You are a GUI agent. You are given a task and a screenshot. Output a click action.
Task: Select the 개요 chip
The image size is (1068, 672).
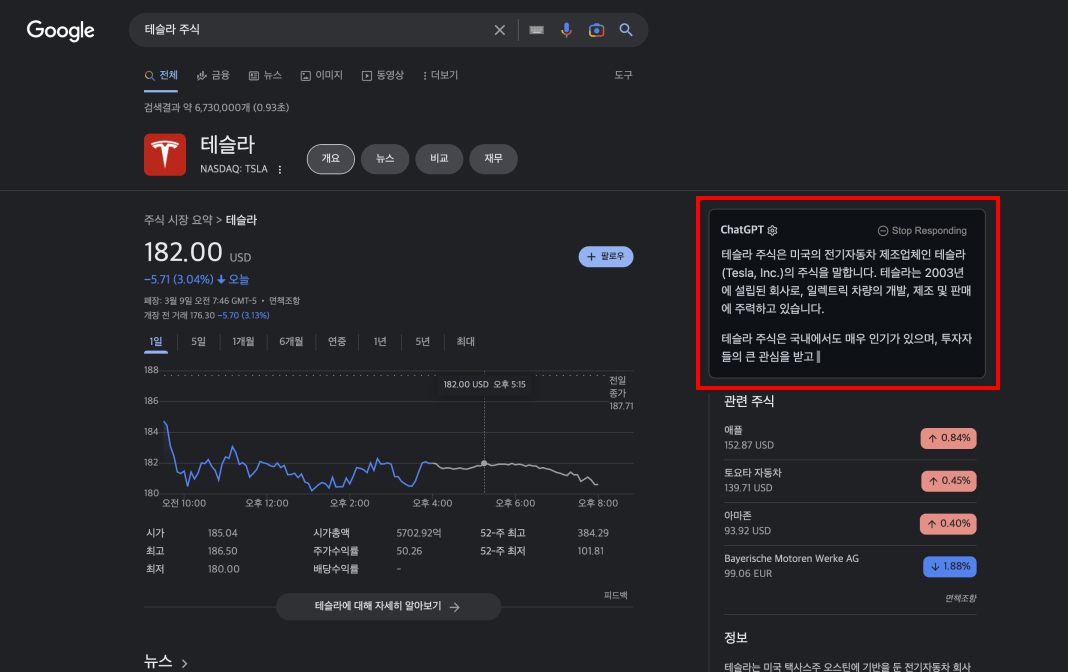pyautogui.click(x=330, y=159)
